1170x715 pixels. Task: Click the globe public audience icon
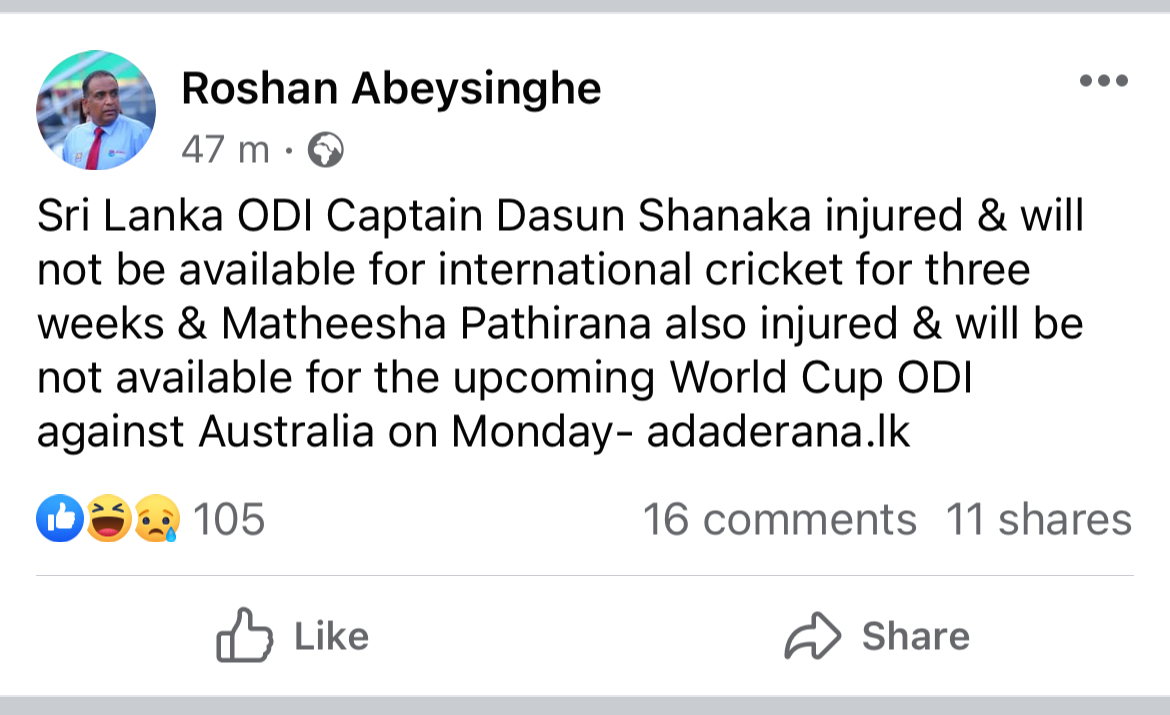(326, 149)
